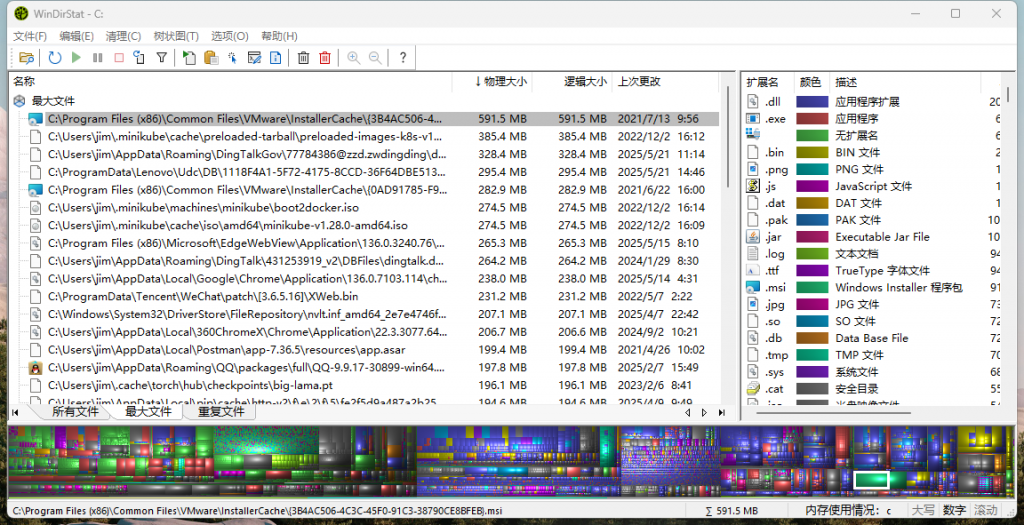Click the red Stop scan square icon
Screen dimensions: 1024x525
click(x=119, y=57)
